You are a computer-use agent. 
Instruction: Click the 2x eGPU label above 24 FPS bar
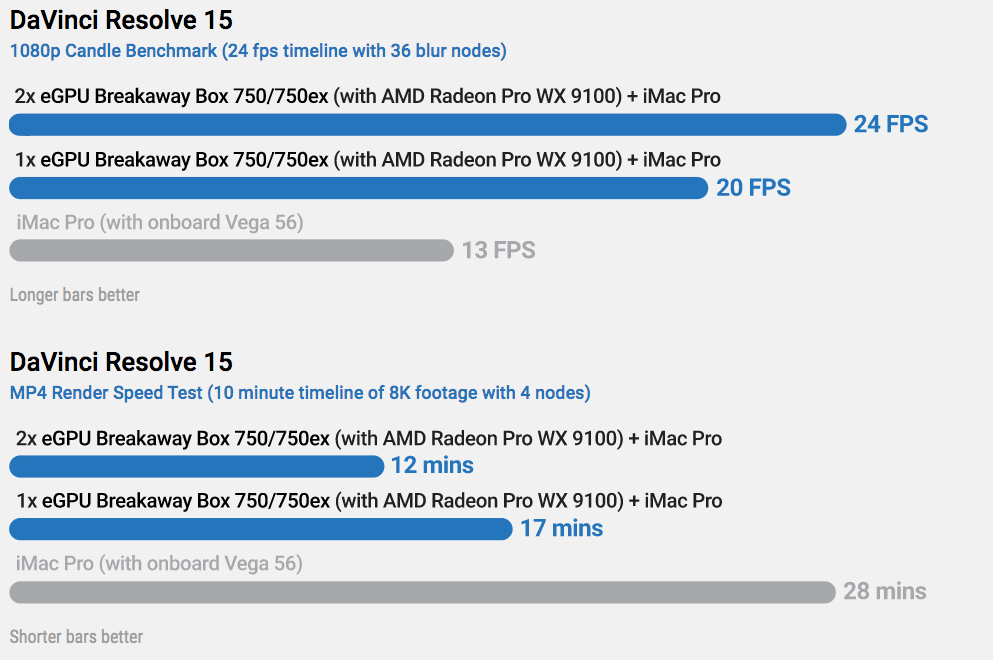tap(367, 97)
